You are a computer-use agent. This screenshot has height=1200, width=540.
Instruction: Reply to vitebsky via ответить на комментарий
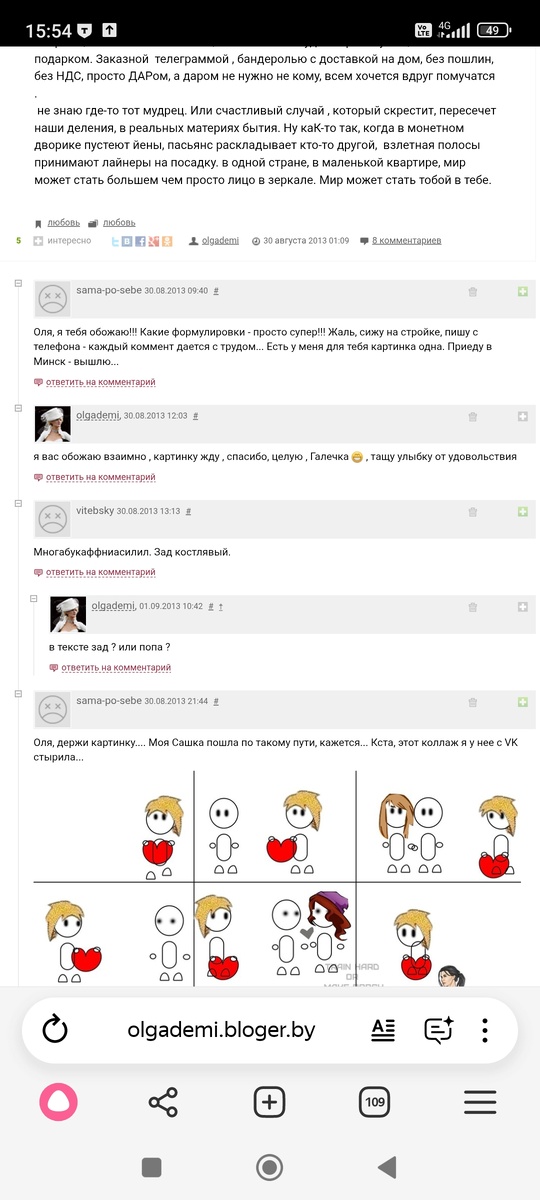(x=100, y=572)
